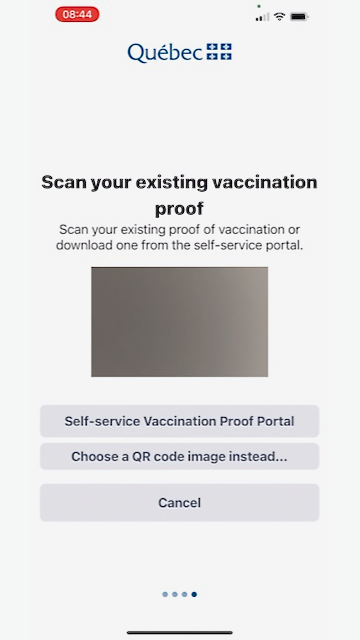Tap the cellular signal strength icon
Screen dimensions: 360x640
click(262, 17)
